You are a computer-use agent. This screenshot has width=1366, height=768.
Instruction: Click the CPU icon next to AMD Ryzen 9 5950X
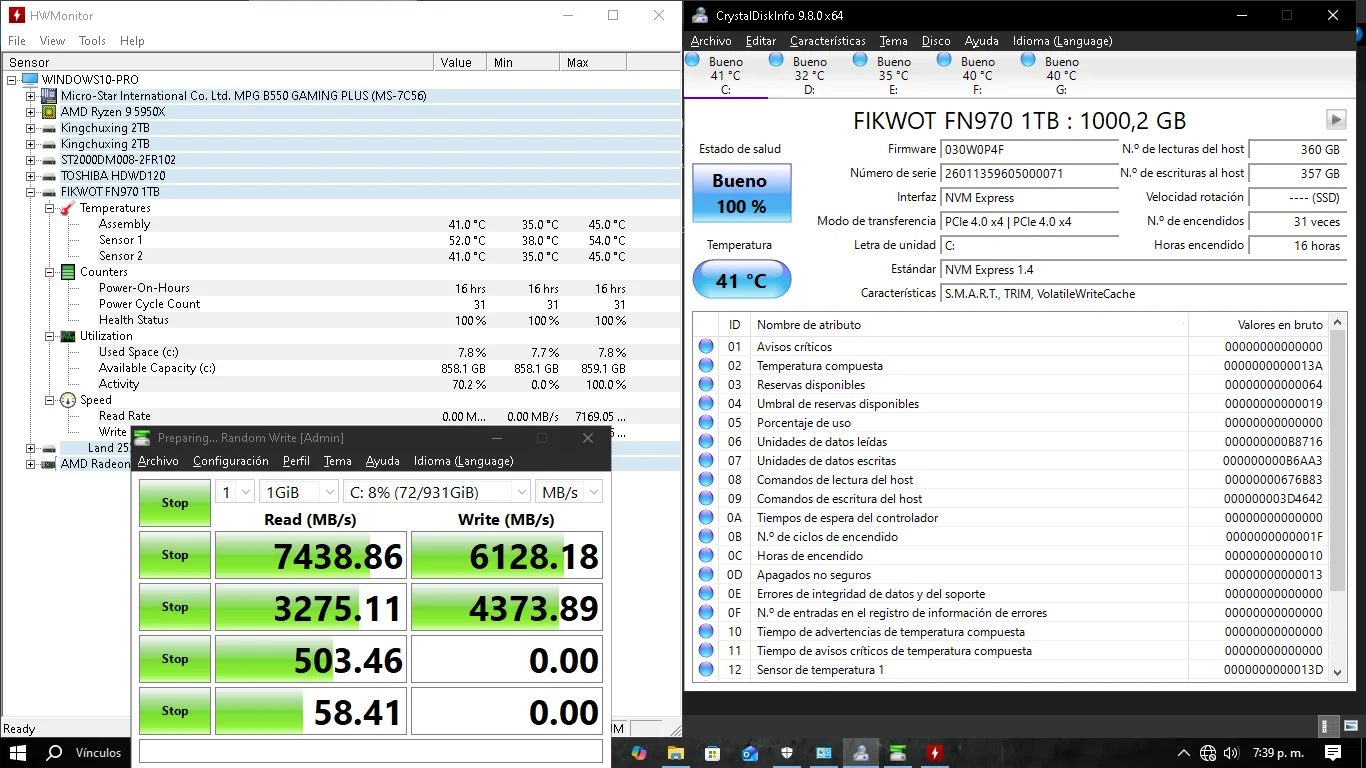click(x=49, y=112)
